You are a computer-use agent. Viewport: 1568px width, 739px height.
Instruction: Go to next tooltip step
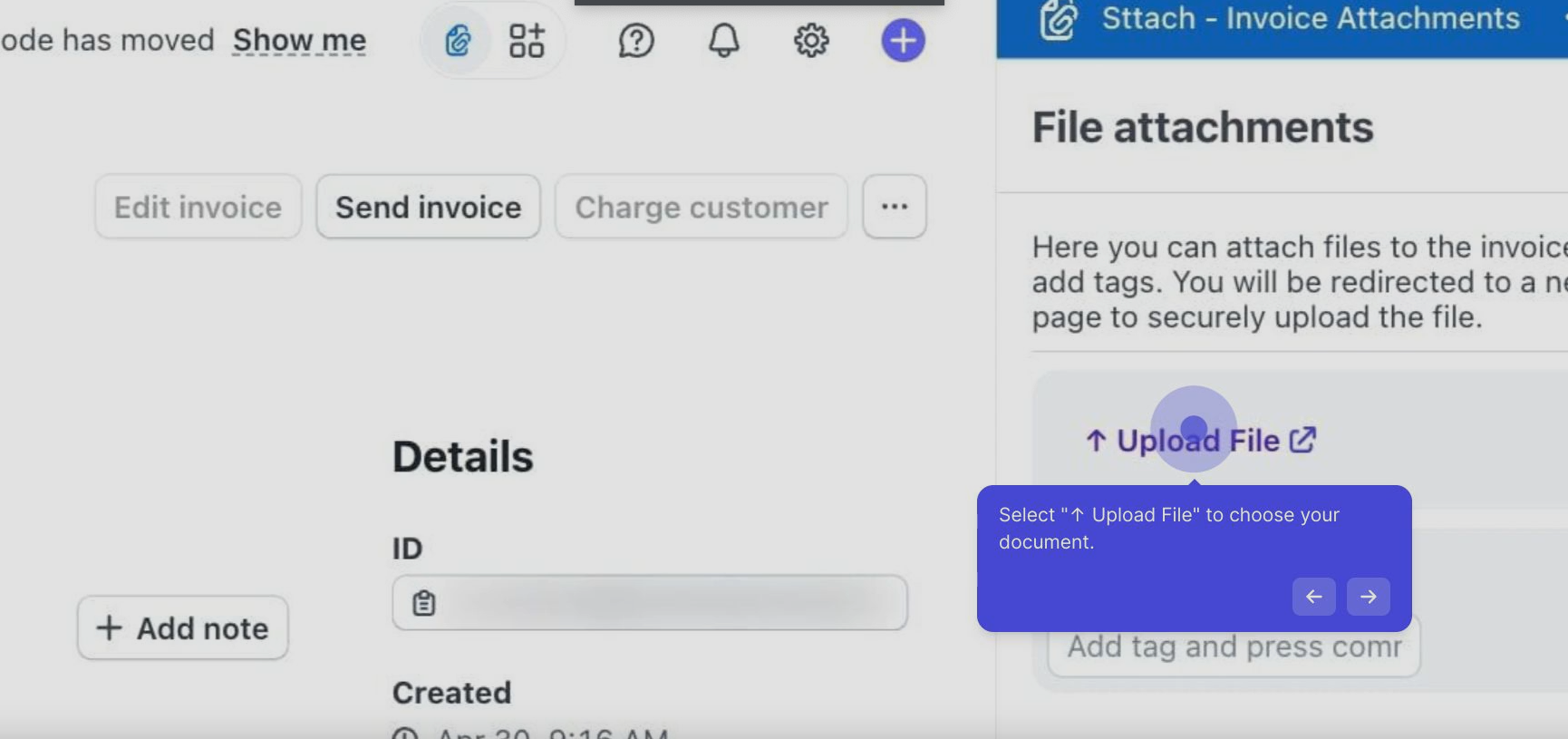click(1368, 597)
